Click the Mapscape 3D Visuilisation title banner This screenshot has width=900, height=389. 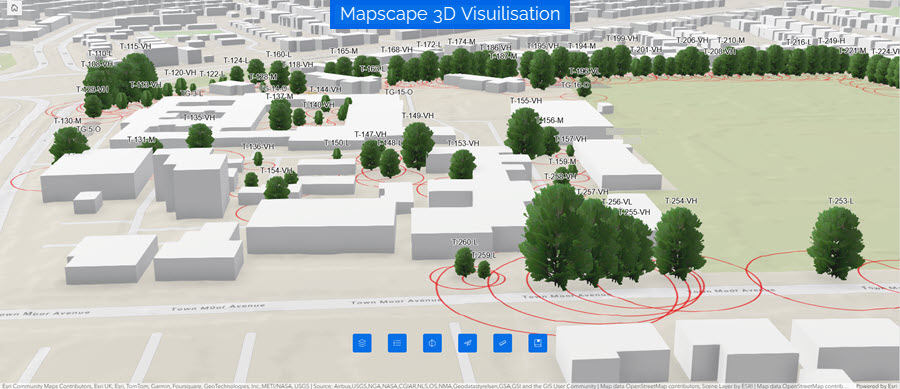(x=450, y=14)
